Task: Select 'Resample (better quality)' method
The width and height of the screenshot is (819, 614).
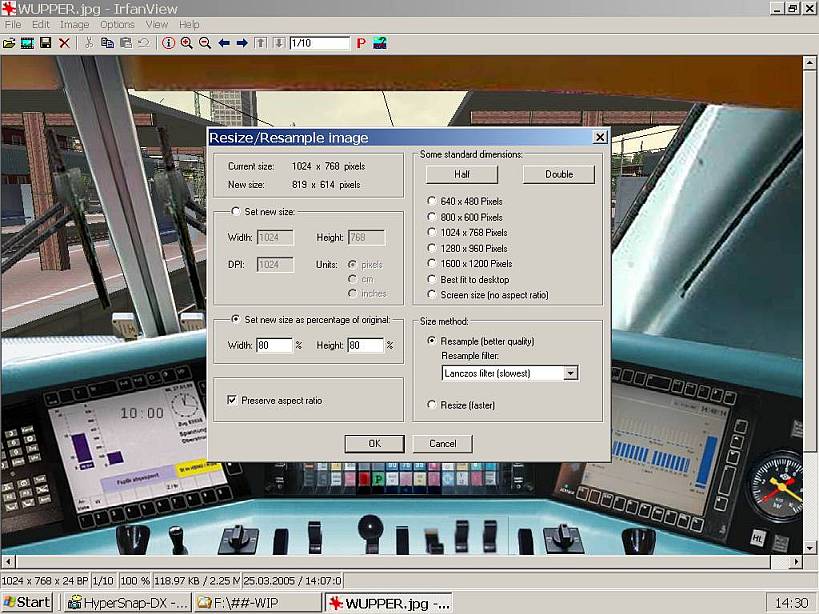Action: (x=431, y=341)
